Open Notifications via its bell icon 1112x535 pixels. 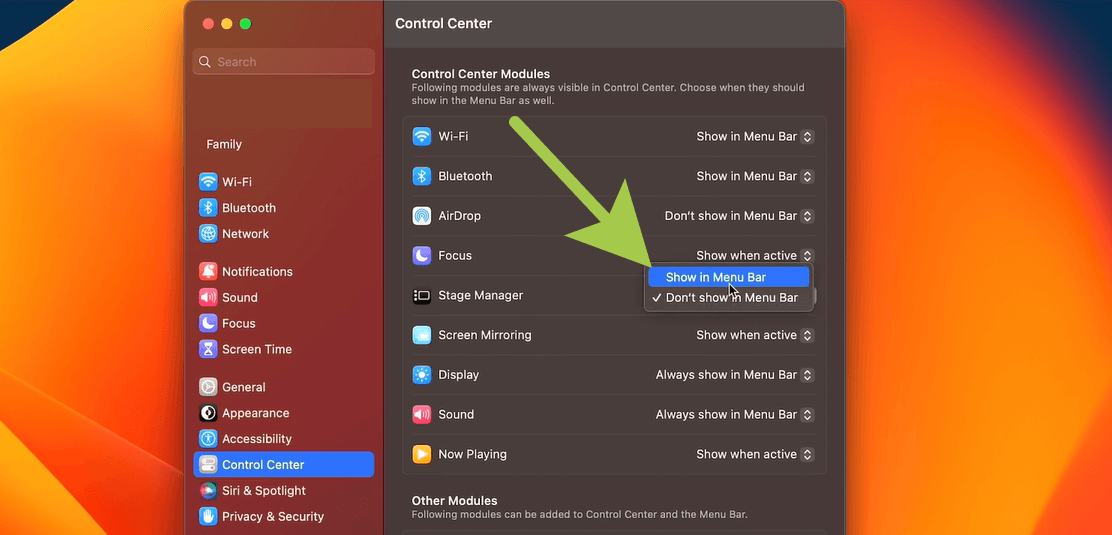[208, 271]
